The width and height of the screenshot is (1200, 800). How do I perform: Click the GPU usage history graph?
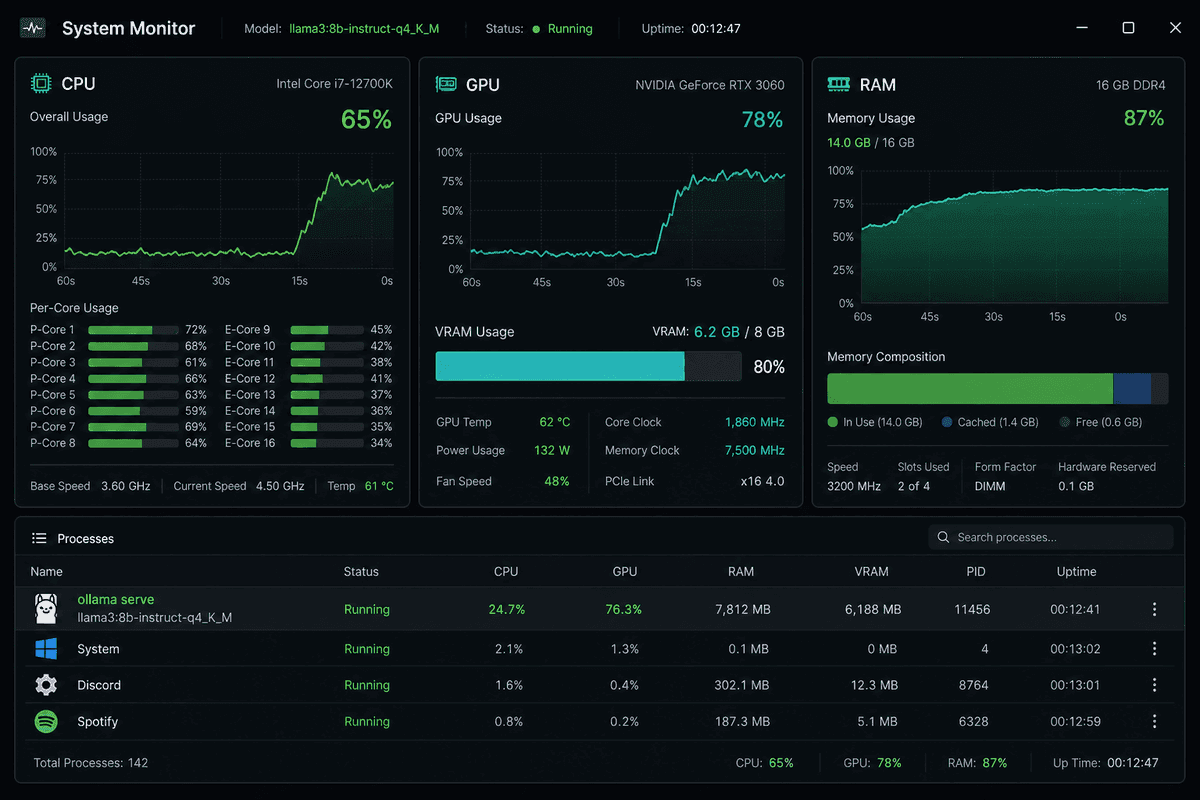pyautogui.click(x=627, y=211)
